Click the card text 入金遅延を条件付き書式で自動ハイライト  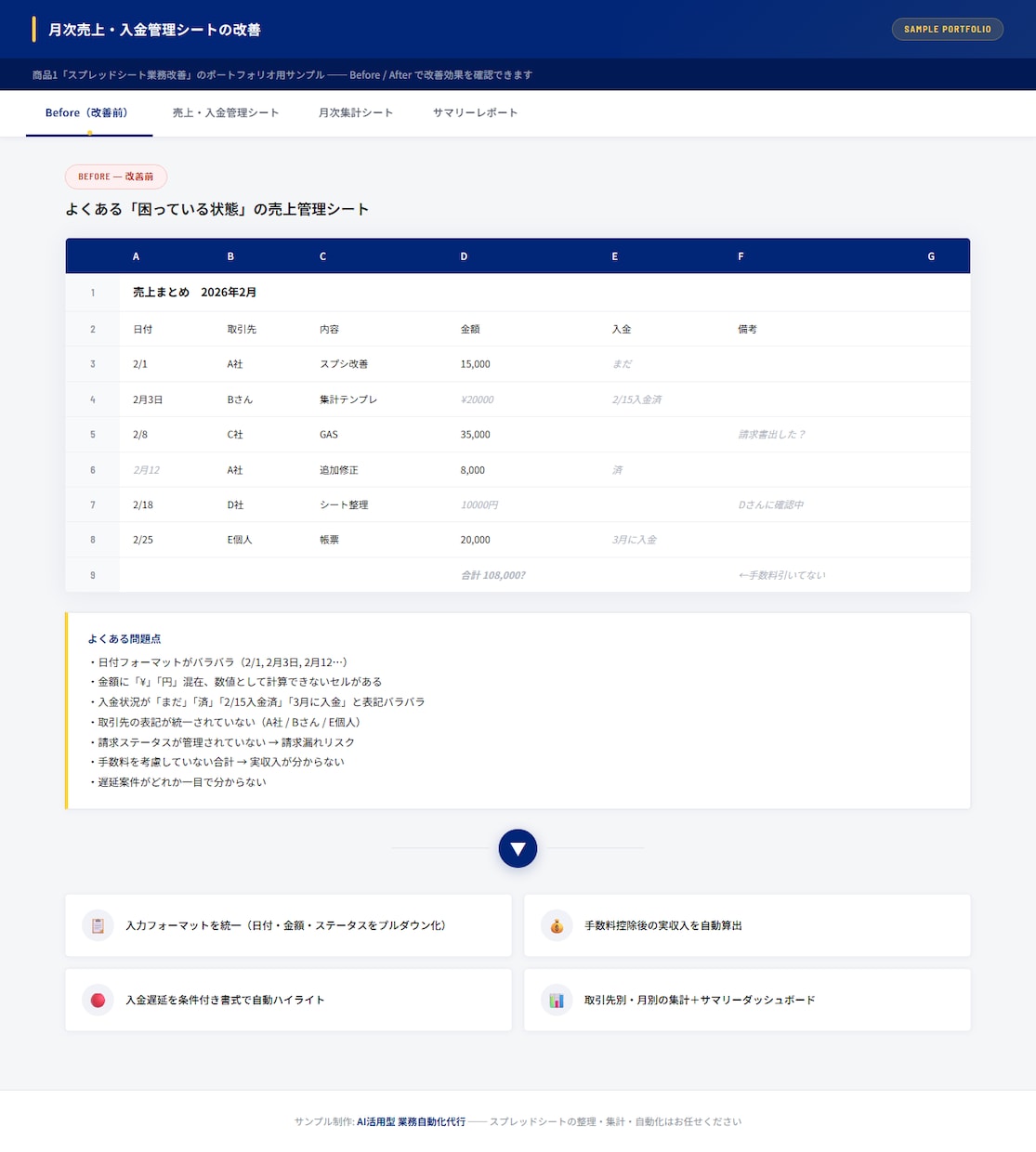(x=226, y=1000)
